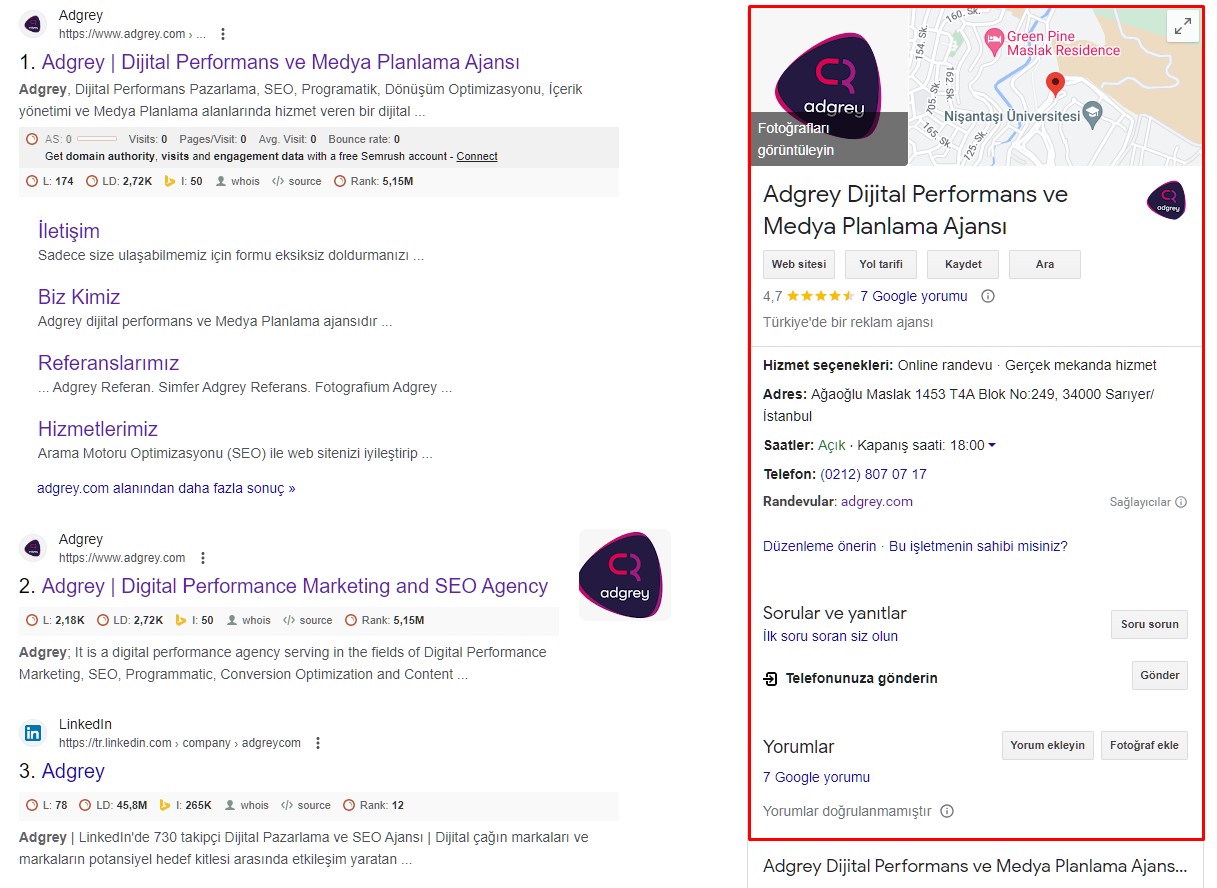1217x888 pixels.
Task: Click Bu işletmenin sahibi misiniz? link
Action: click(978, 546)
